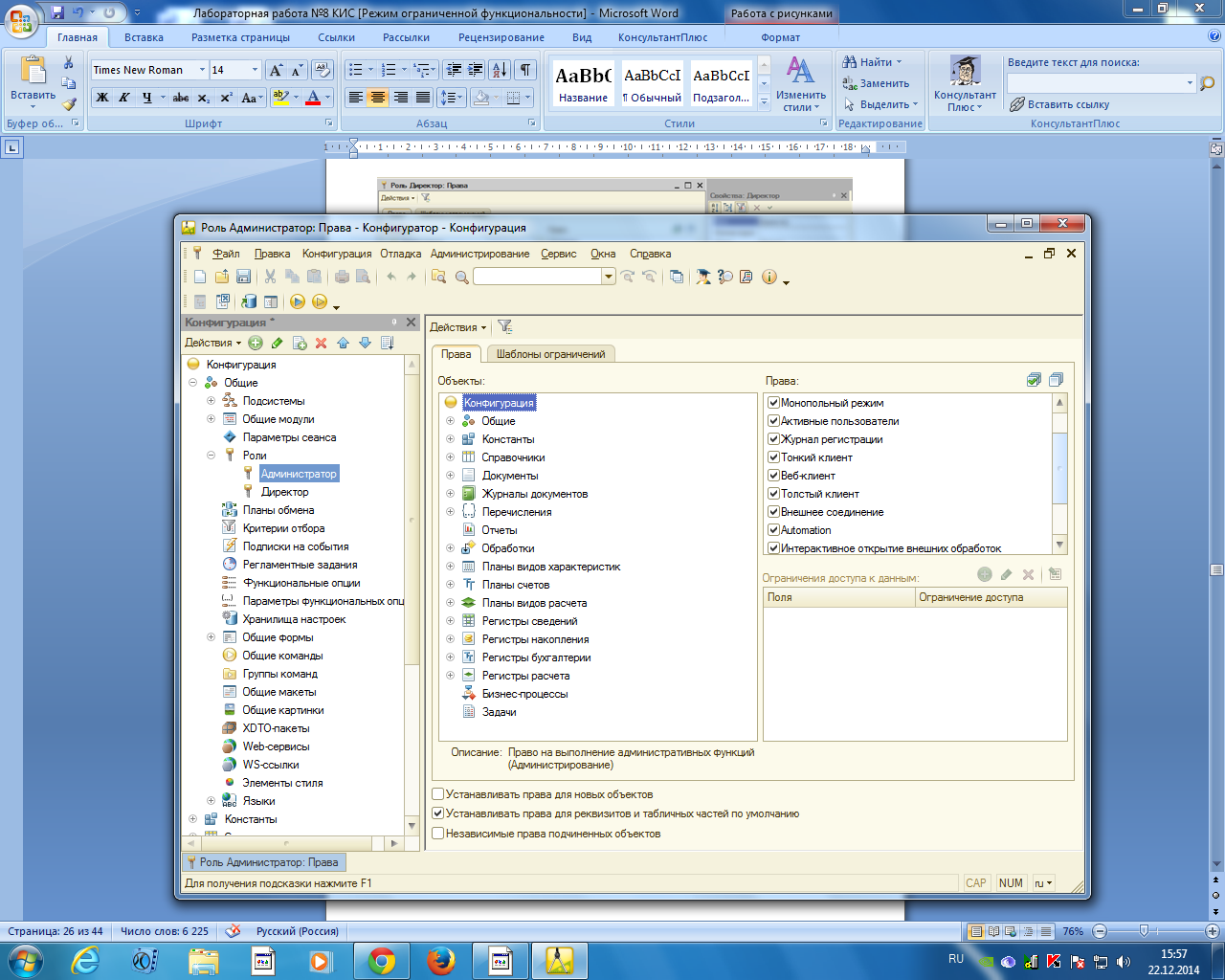This screenshot has width=1225, height=980.
Task: Open Администрирование menu in Configurator
Action: pyautogui.click(x=479, y=254)
